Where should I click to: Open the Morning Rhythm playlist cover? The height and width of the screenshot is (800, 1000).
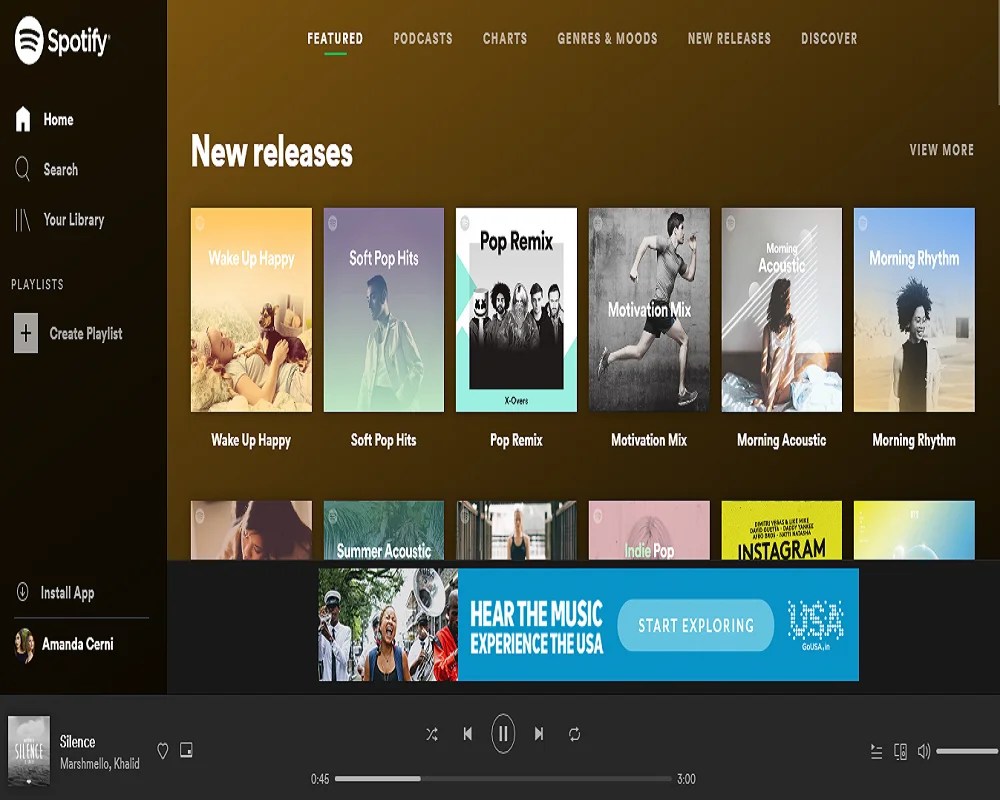tap(915, 309)
